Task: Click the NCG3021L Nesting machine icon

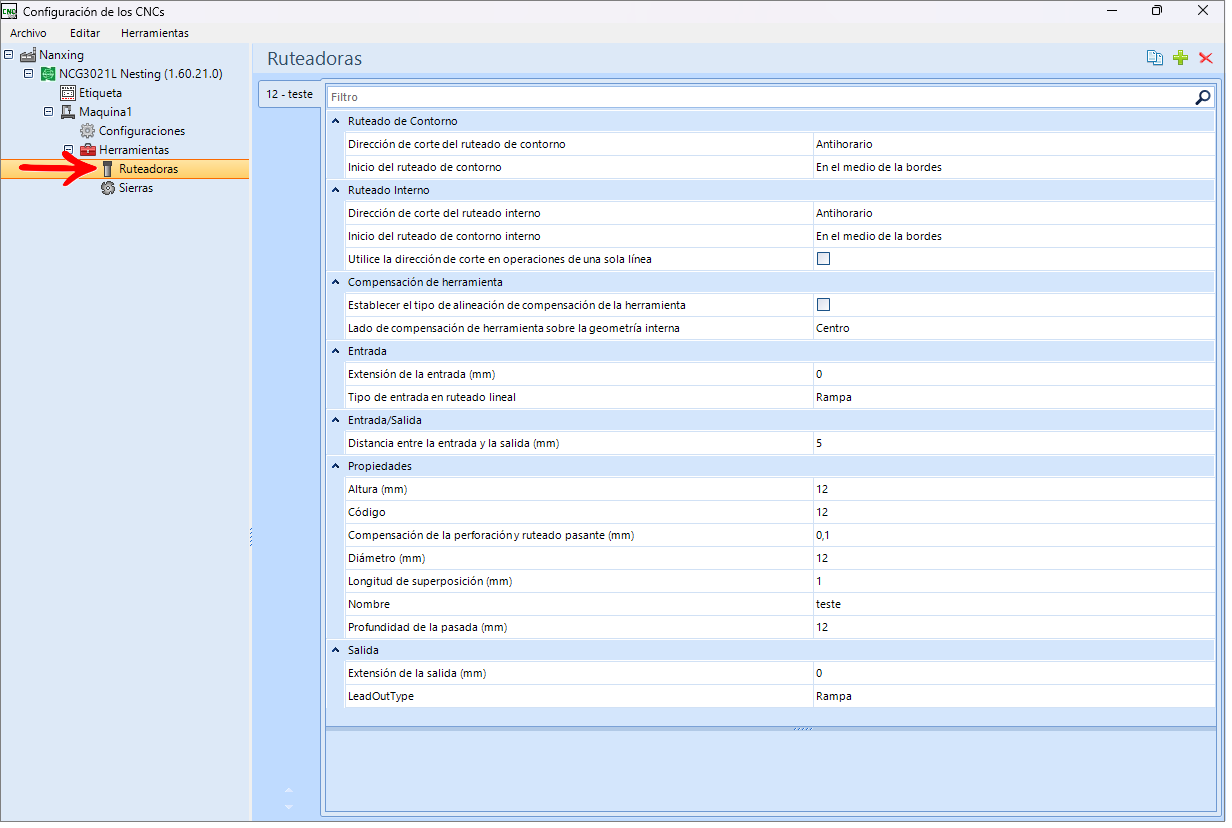Action: coord(48,74)
